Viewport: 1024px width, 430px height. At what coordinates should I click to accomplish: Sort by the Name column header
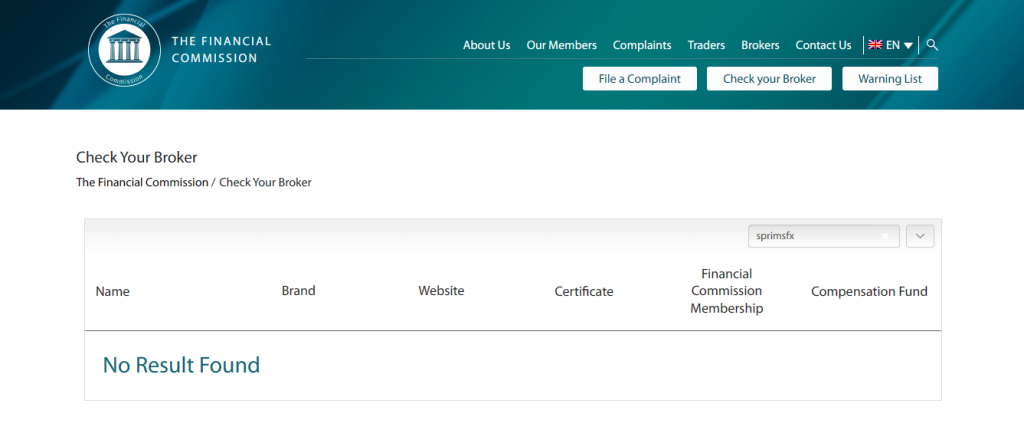112,291
